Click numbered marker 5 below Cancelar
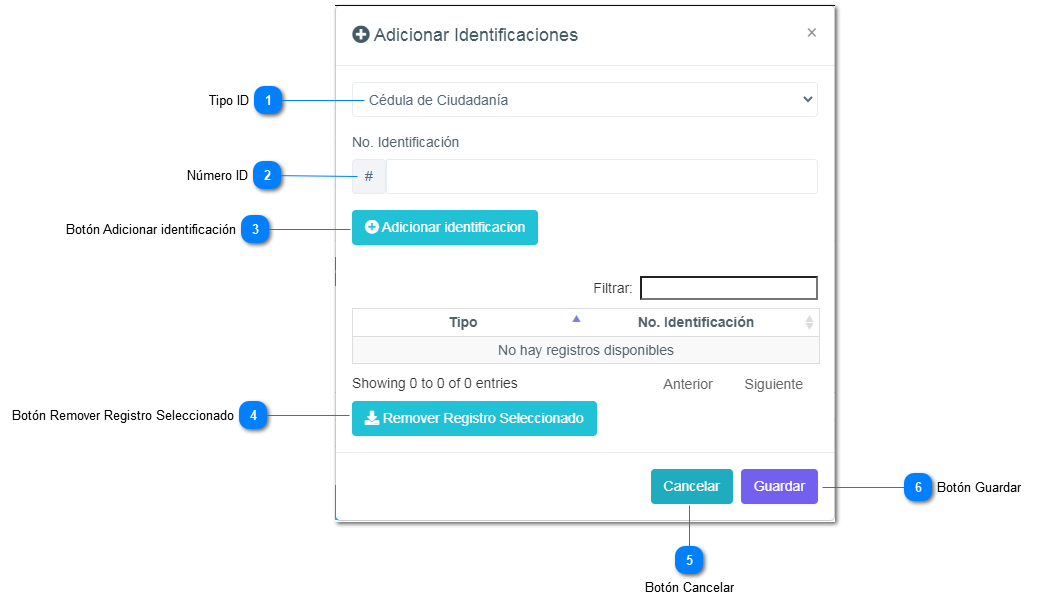 tap(689, 560)
